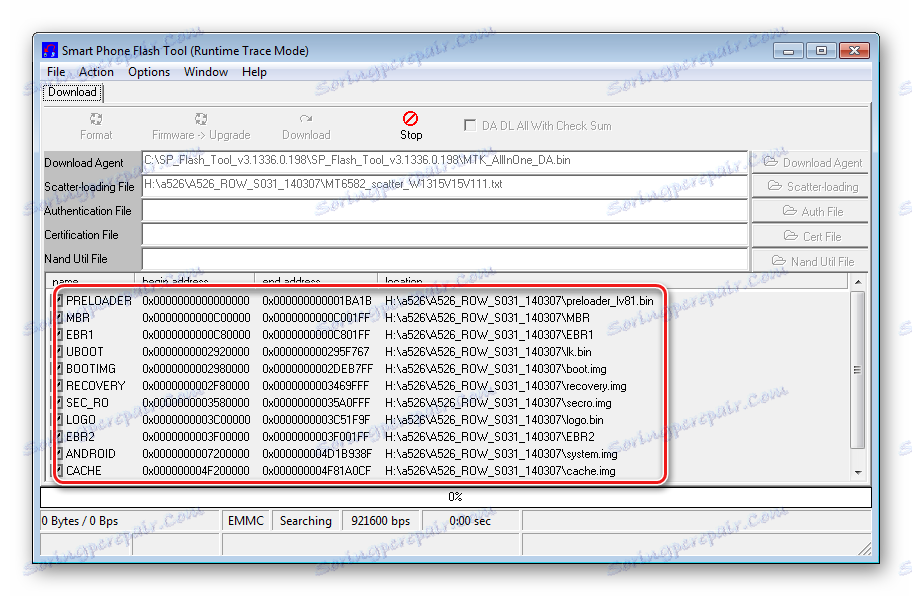The image size is (912, 596).
Task: Toggle the PRELOADER partition checkbox
Action: pos(59,301)
